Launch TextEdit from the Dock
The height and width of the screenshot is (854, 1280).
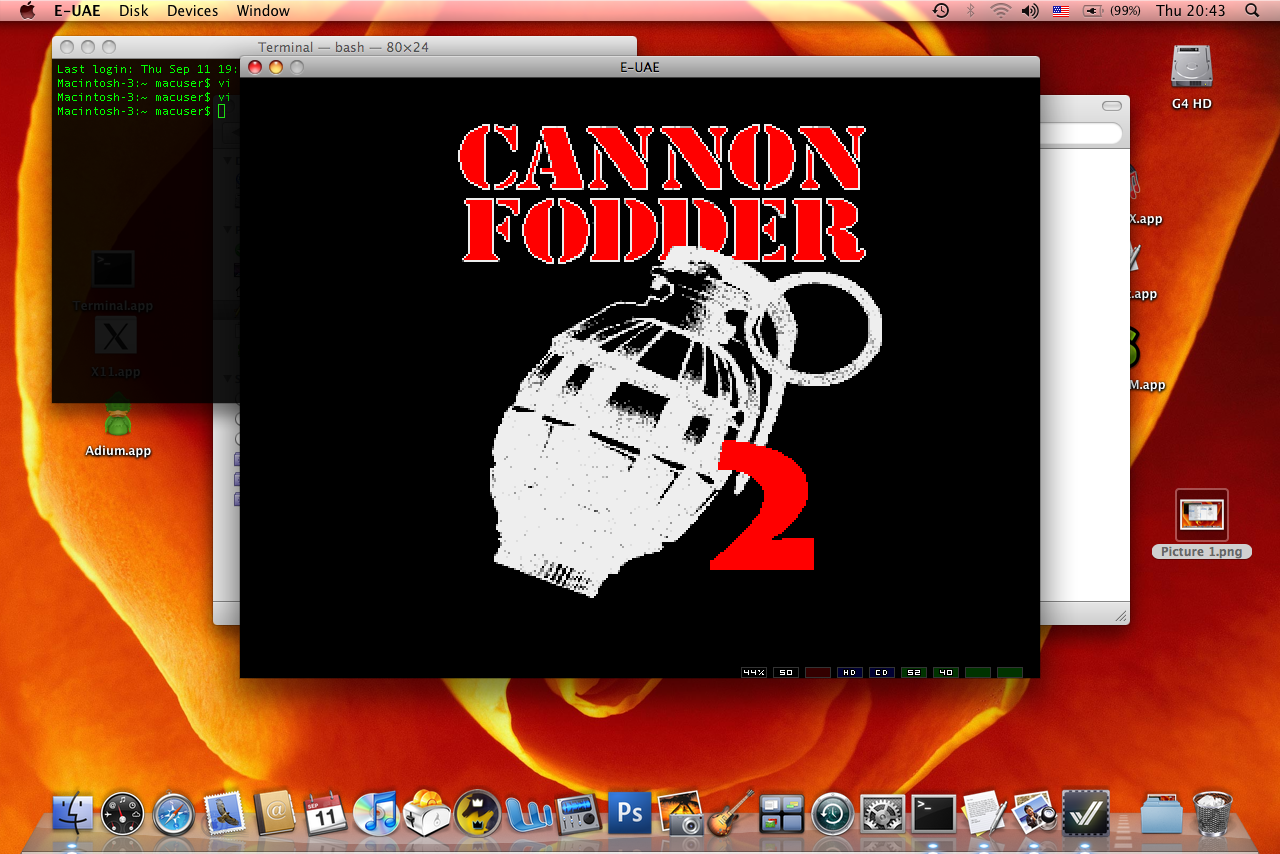[984, 814]
